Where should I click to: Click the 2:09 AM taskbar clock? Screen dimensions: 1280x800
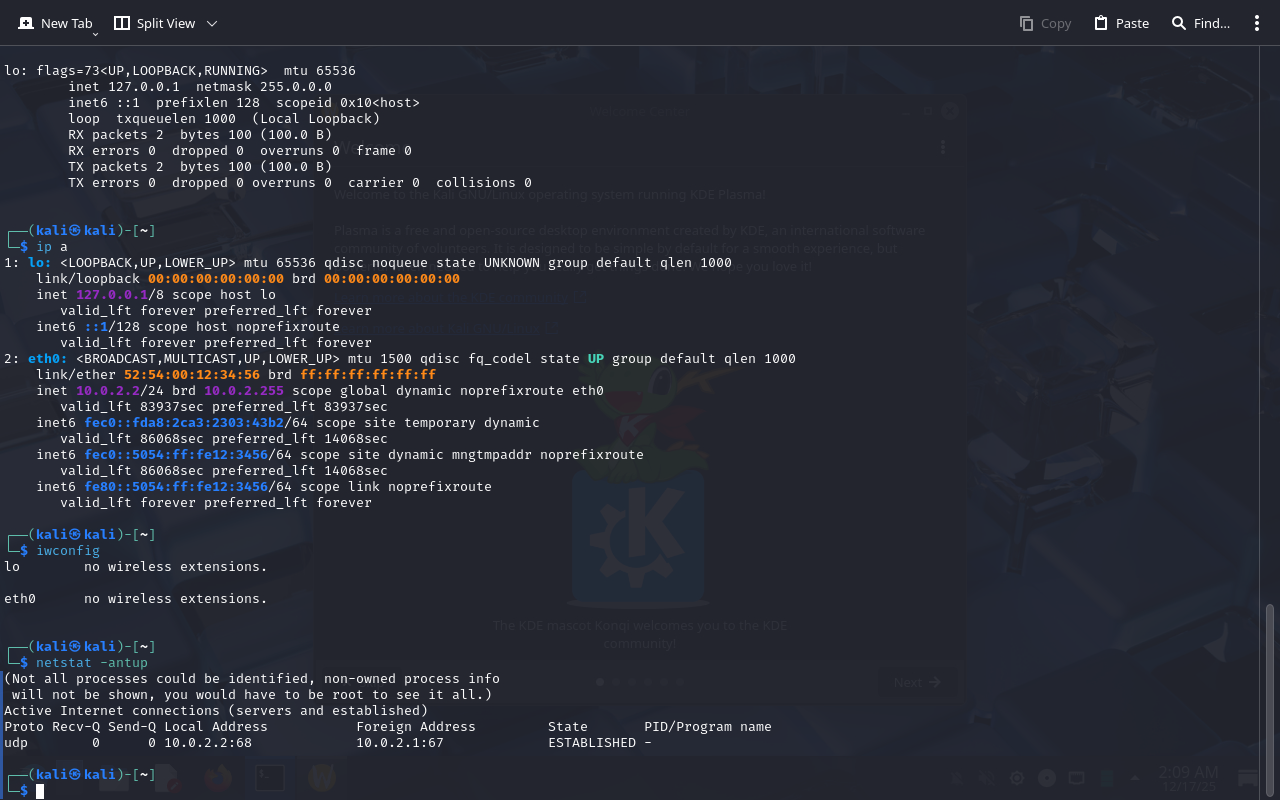pyautogui.click(x=1188, y=773)
